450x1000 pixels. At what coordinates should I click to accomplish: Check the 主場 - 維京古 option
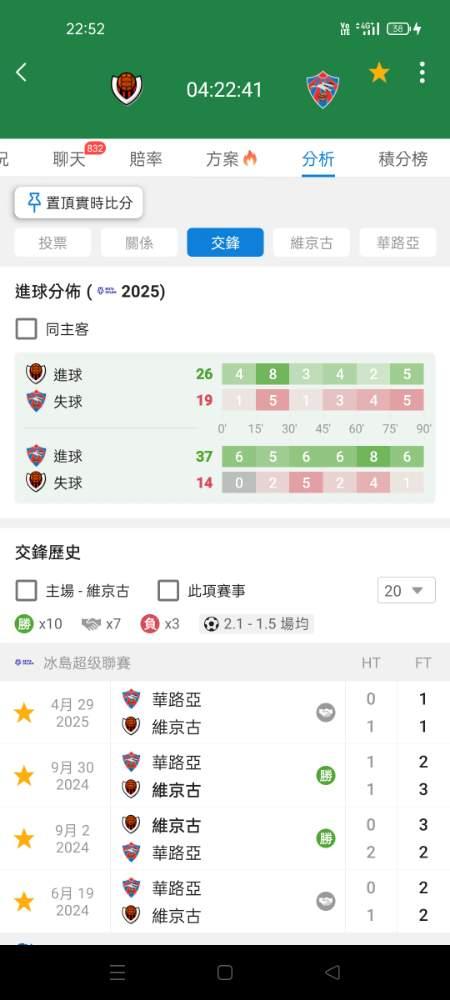point(26,591)
